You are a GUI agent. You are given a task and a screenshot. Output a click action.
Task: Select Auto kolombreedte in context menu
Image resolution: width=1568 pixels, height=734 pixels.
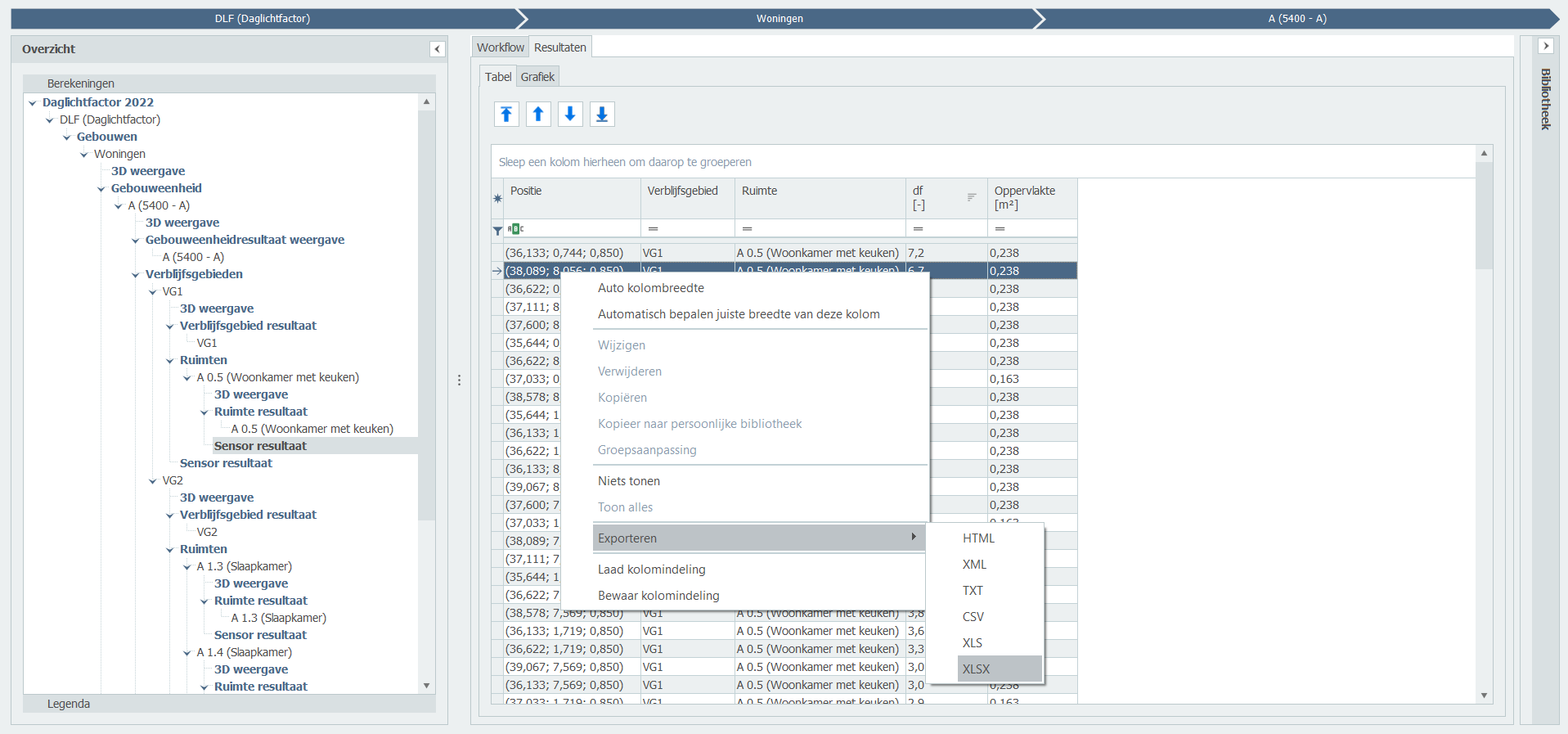650,288
